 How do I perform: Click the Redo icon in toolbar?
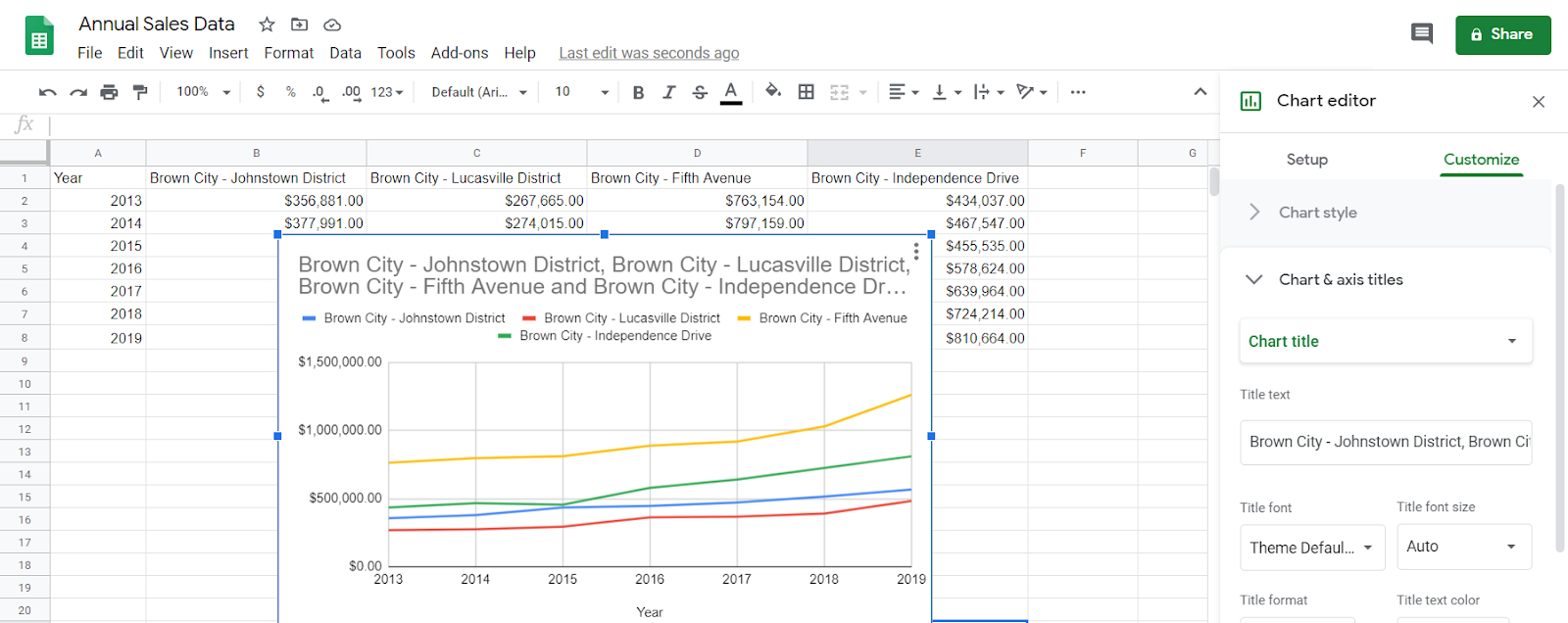coord(78,92)
